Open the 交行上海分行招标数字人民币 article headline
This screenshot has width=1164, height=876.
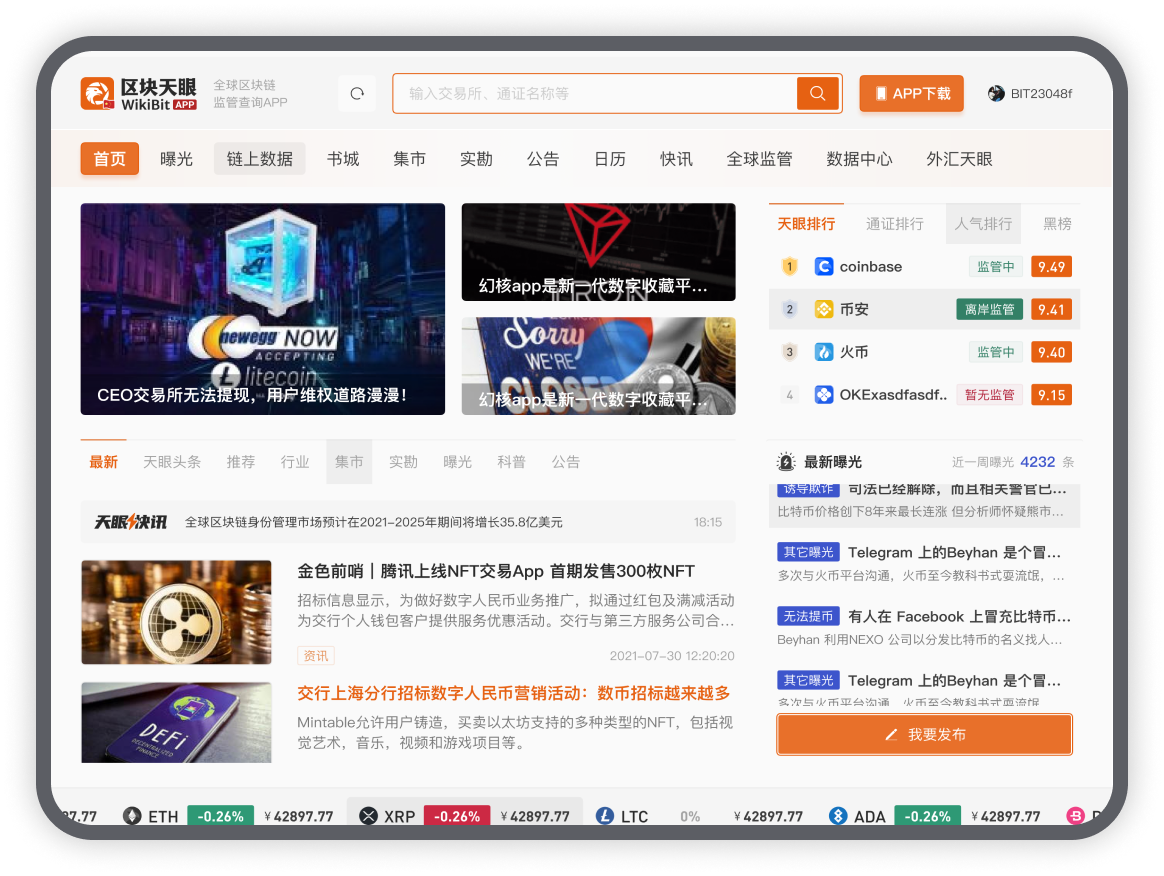[x=514, y=693]
